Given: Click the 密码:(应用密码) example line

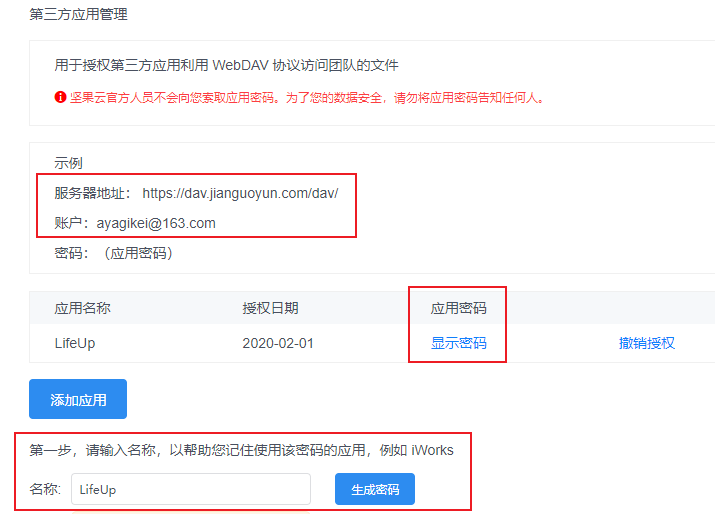Looking at the screenshot, I should [x=114, y=253].
